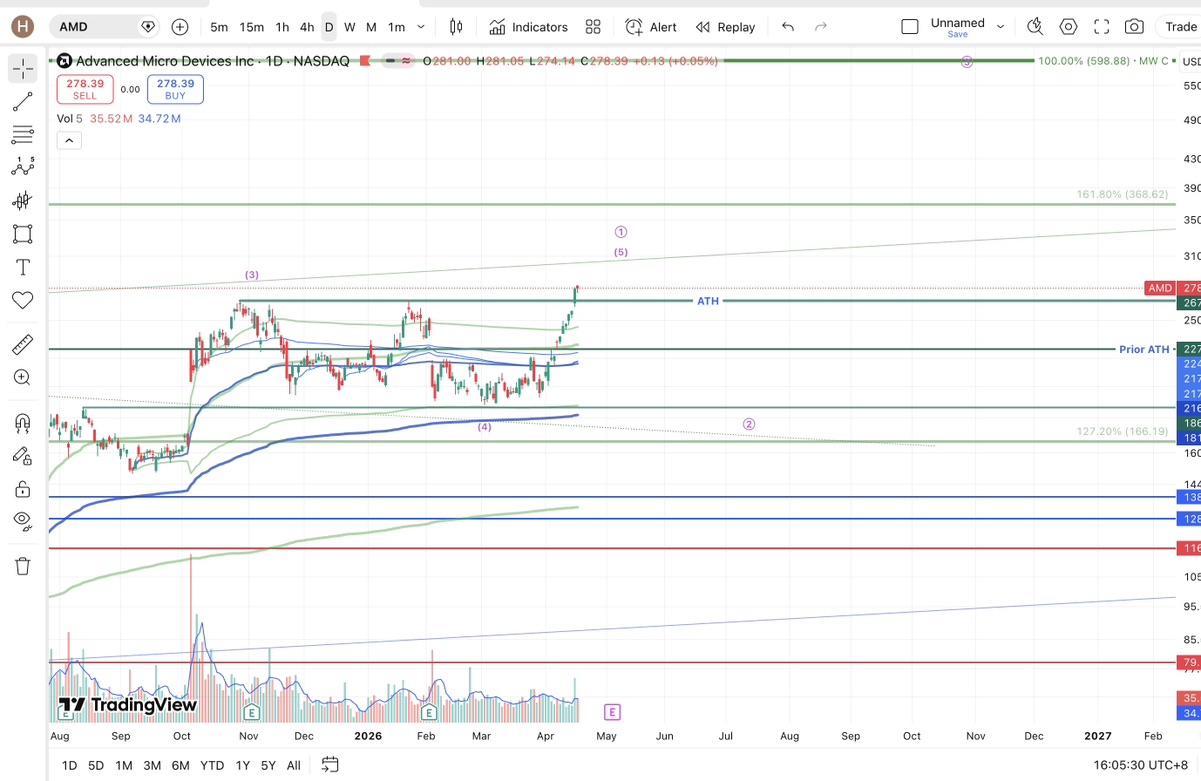Select the zoom in tool

pos(22,378)
